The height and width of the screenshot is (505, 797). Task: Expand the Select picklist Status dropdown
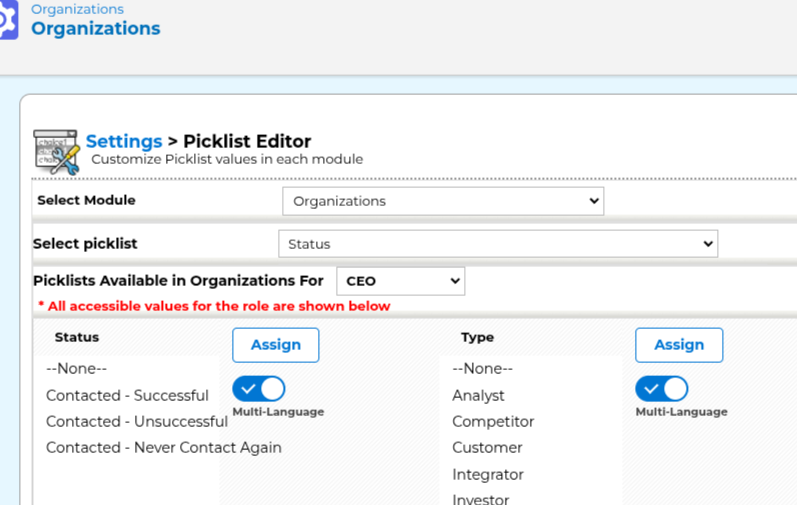pyautogui.click(x=497, y=243)
